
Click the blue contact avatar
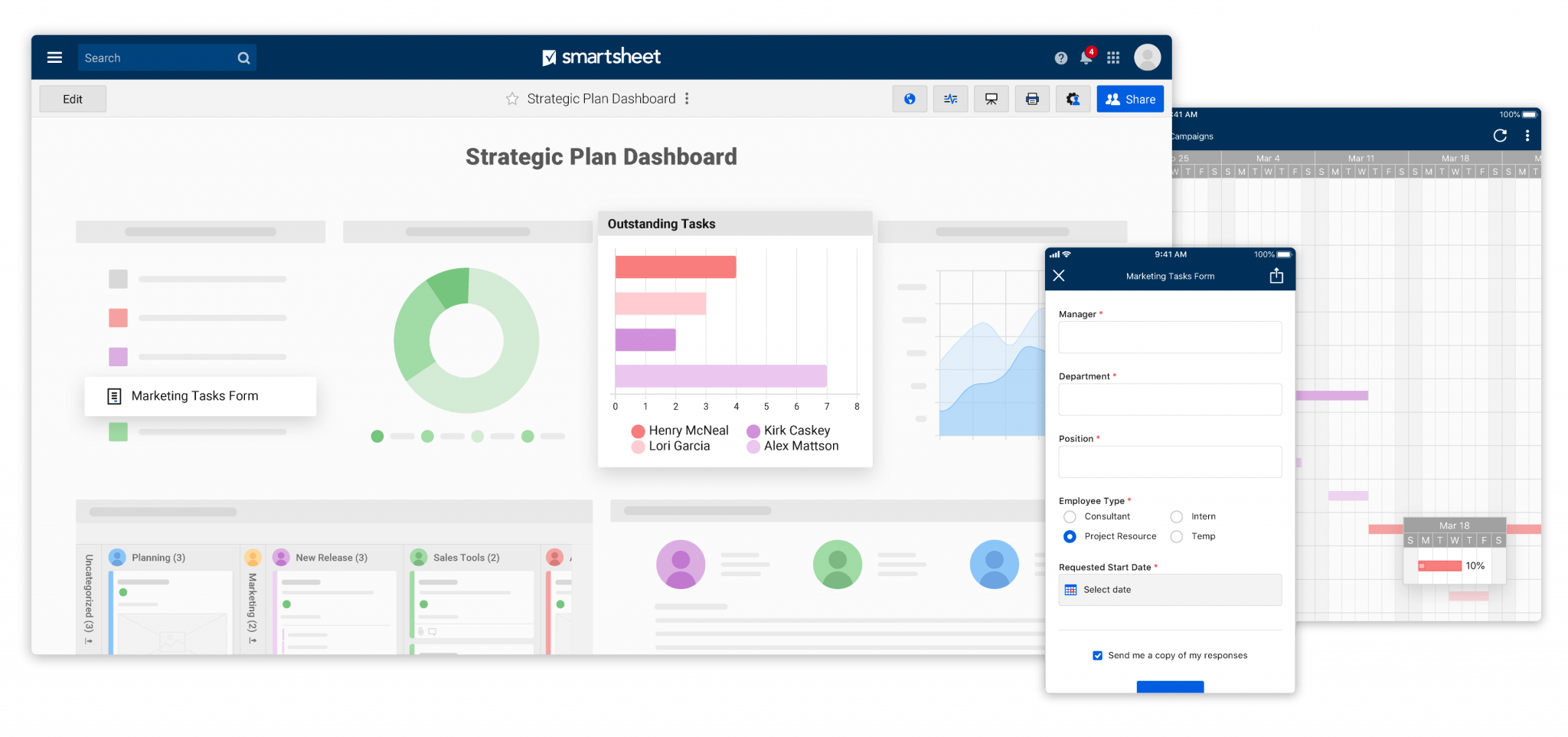coord(995,565)
